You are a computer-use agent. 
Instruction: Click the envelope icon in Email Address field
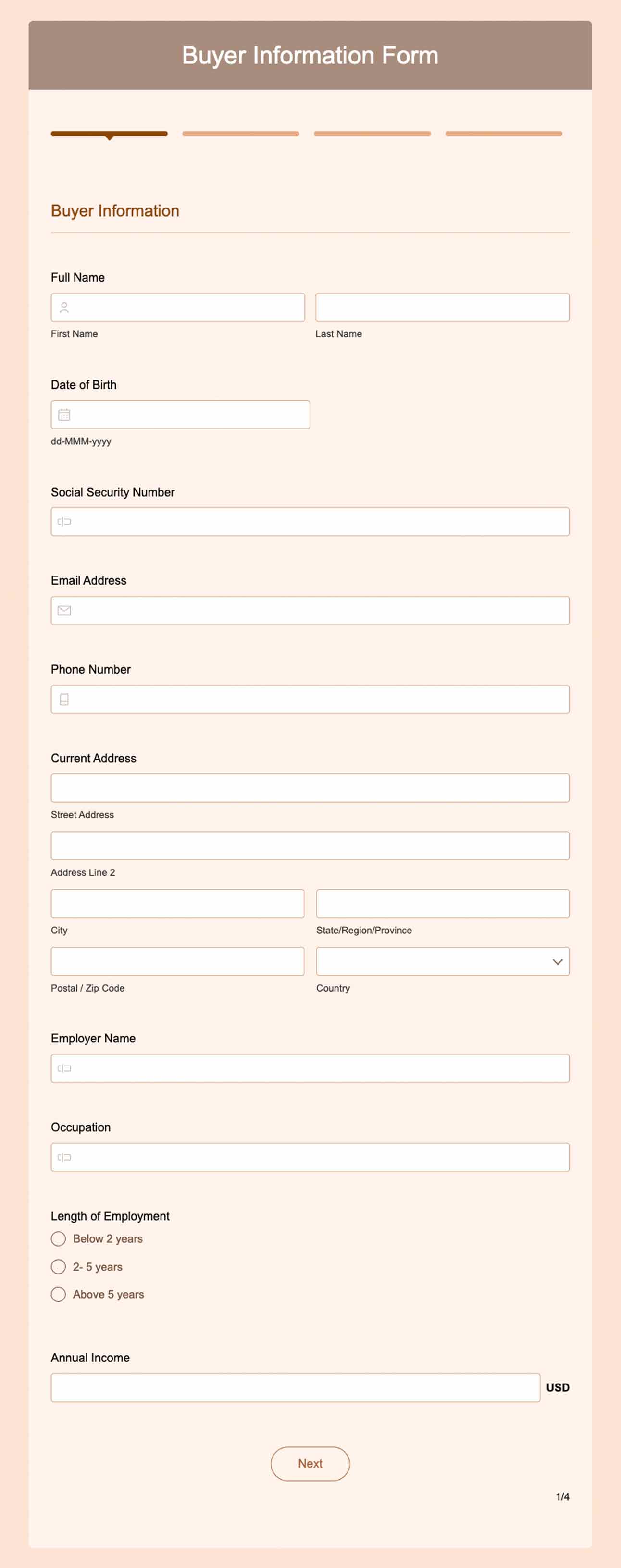(64, 610)
